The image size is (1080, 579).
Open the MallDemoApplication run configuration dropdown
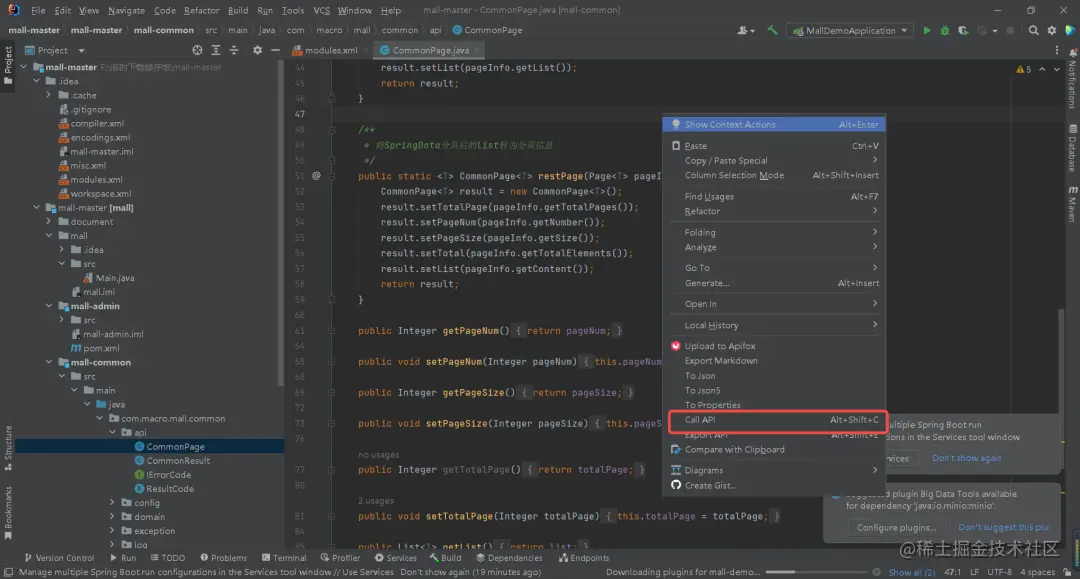[849, 31]
